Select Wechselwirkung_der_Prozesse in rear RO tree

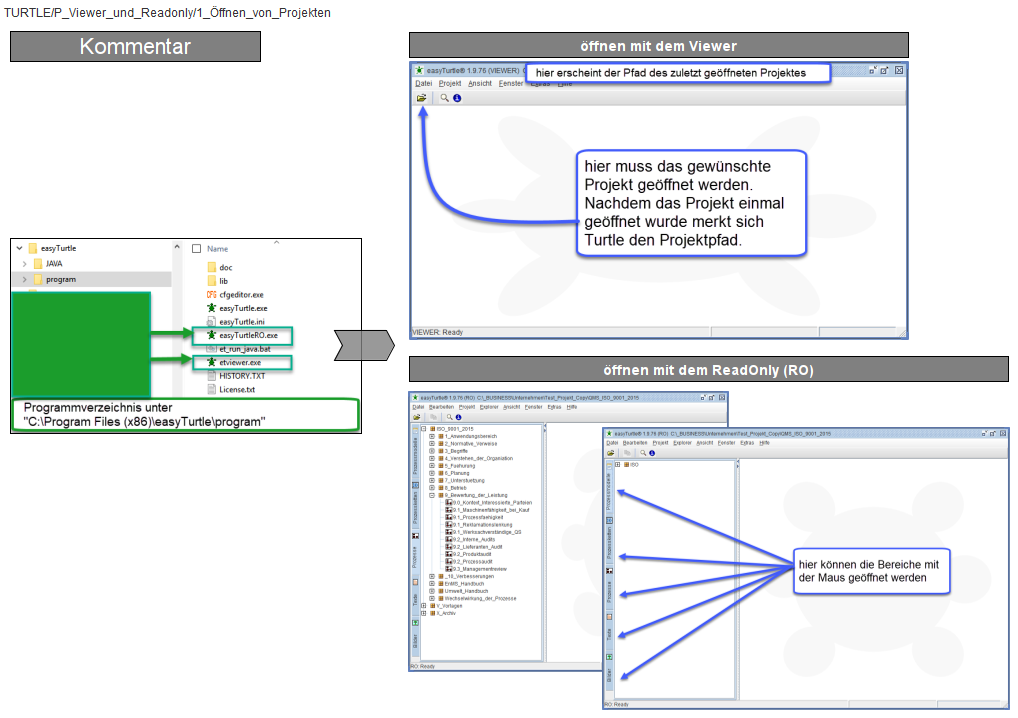pos(480,599)
